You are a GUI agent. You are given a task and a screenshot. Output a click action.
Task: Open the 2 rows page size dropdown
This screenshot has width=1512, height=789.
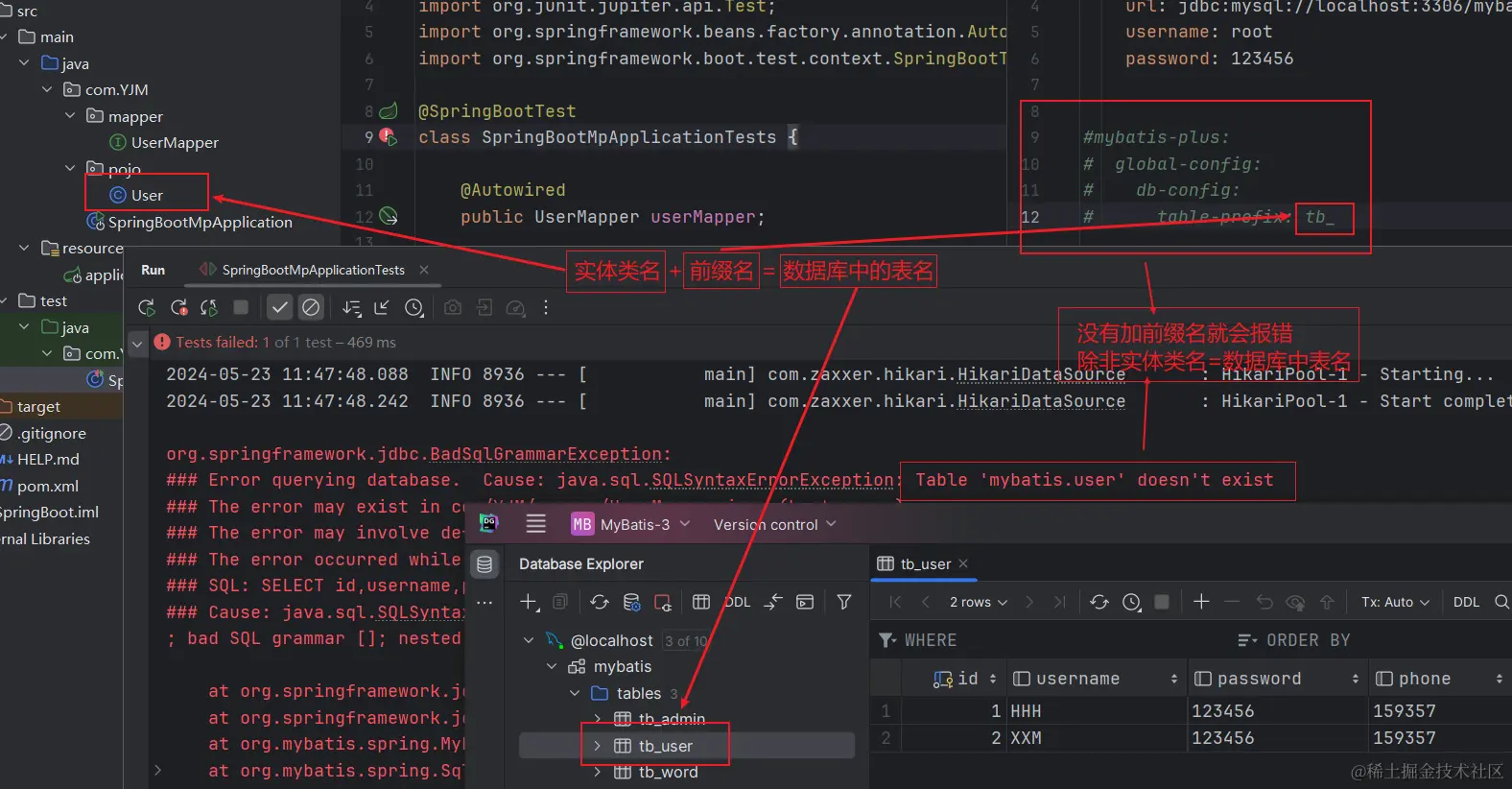click(979, 602)
